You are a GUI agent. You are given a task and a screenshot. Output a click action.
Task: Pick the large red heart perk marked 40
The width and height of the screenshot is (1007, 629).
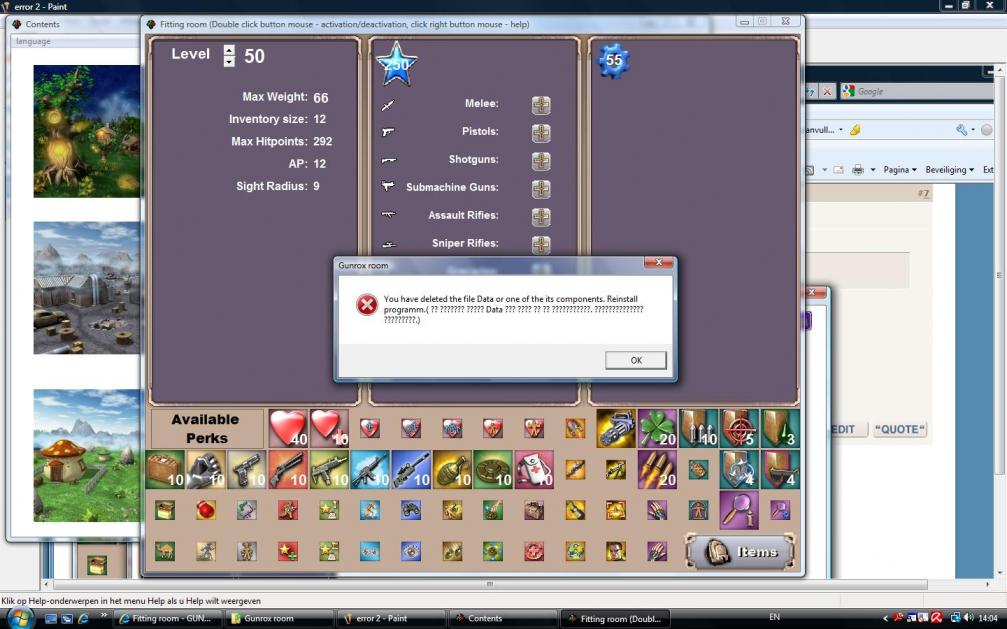(288, 428)
